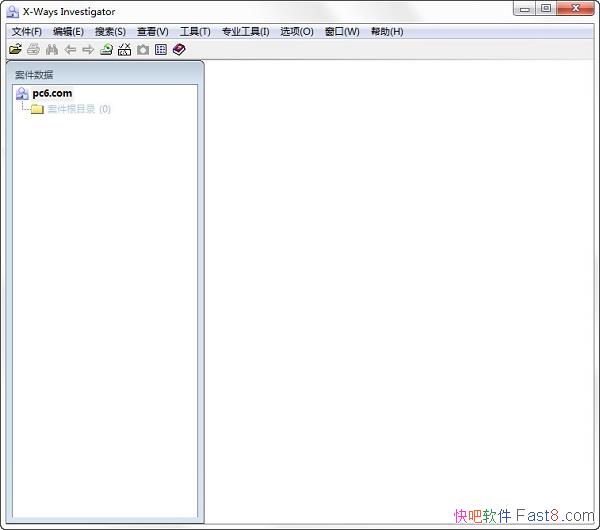
Task: Open the 文件(F) menu
Action: (27, 31)
